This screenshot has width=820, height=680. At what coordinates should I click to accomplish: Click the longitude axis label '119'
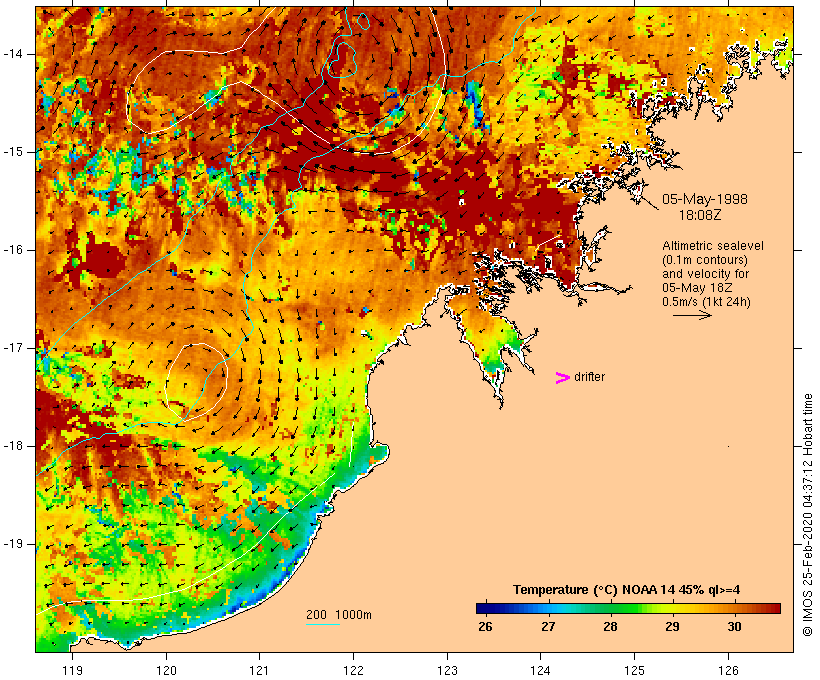click(x=72, y=670)
